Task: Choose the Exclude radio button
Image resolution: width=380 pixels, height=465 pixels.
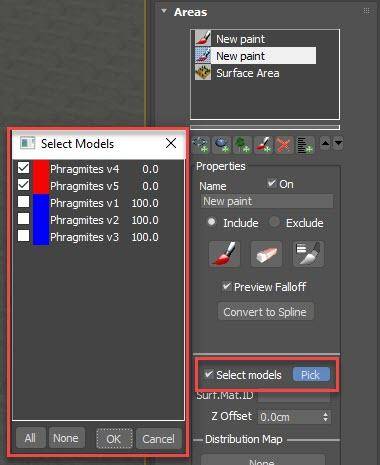Action: 274,222
